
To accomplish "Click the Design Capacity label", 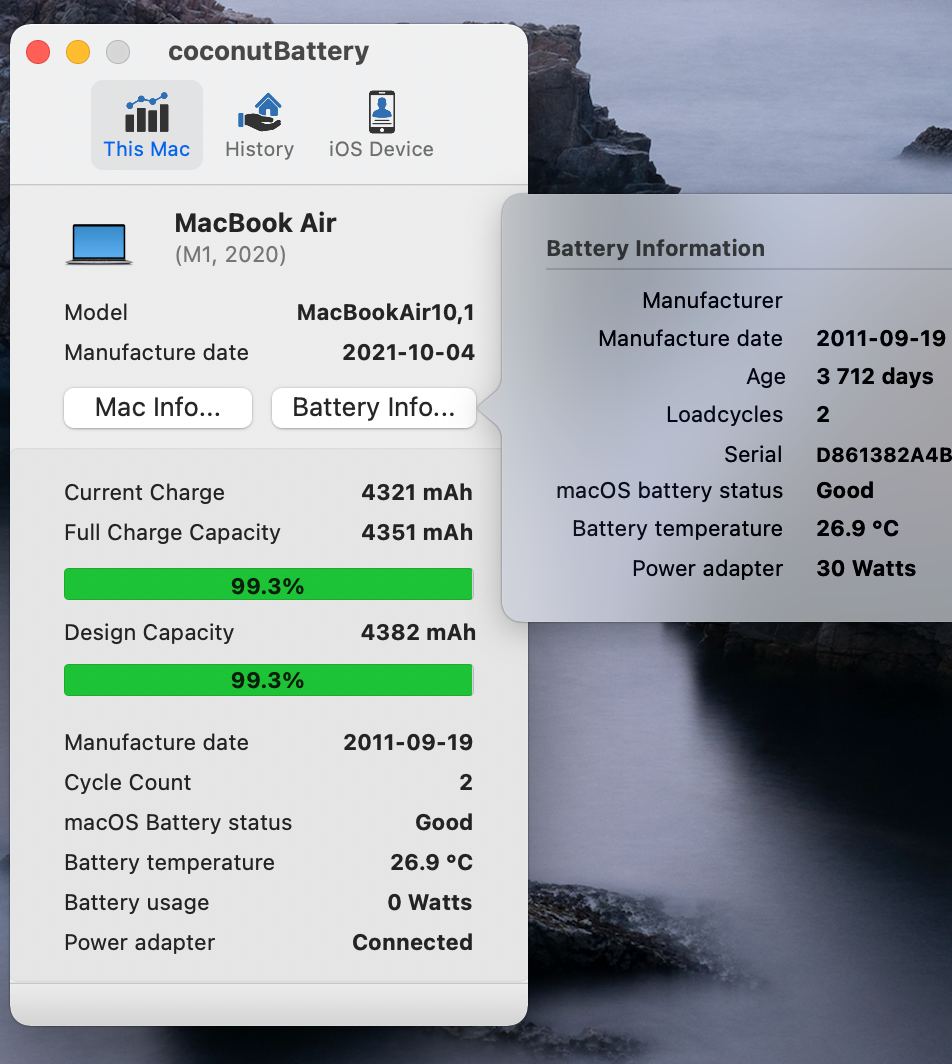I will click(149, 632).
